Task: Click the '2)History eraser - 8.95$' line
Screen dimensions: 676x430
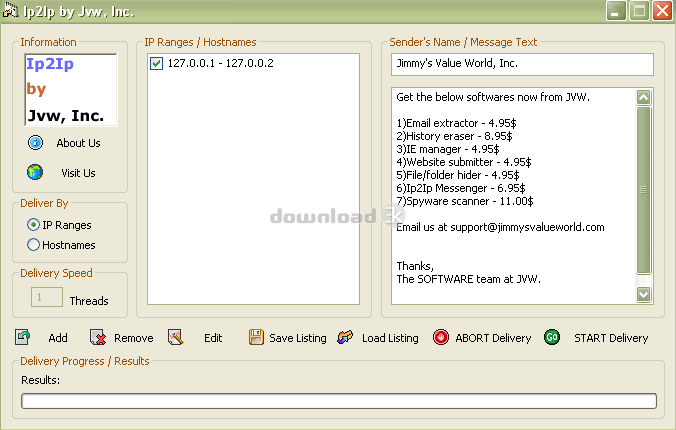Action: point(454,136)
